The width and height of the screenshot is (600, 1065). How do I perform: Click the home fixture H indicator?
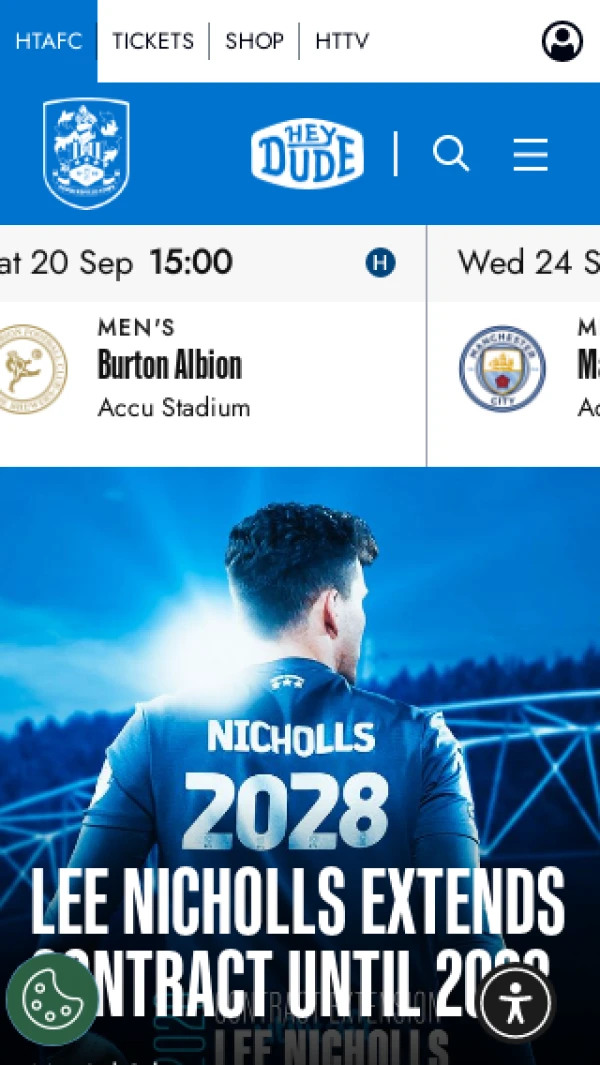(380, 263)
